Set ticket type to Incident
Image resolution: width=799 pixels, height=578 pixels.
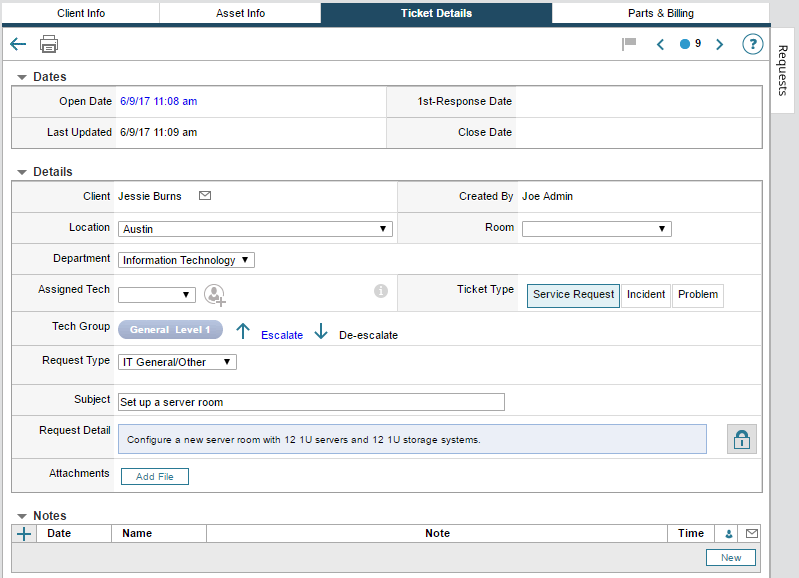coord(646,295)
